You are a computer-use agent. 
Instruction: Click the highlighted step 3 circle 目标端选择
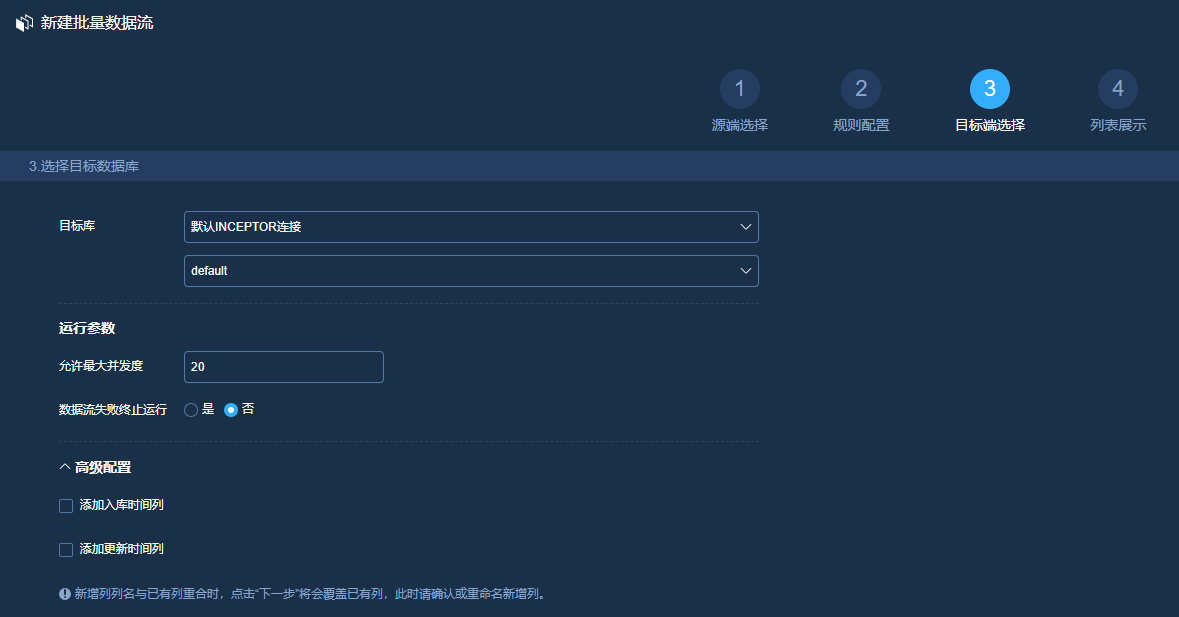(990, 88)
